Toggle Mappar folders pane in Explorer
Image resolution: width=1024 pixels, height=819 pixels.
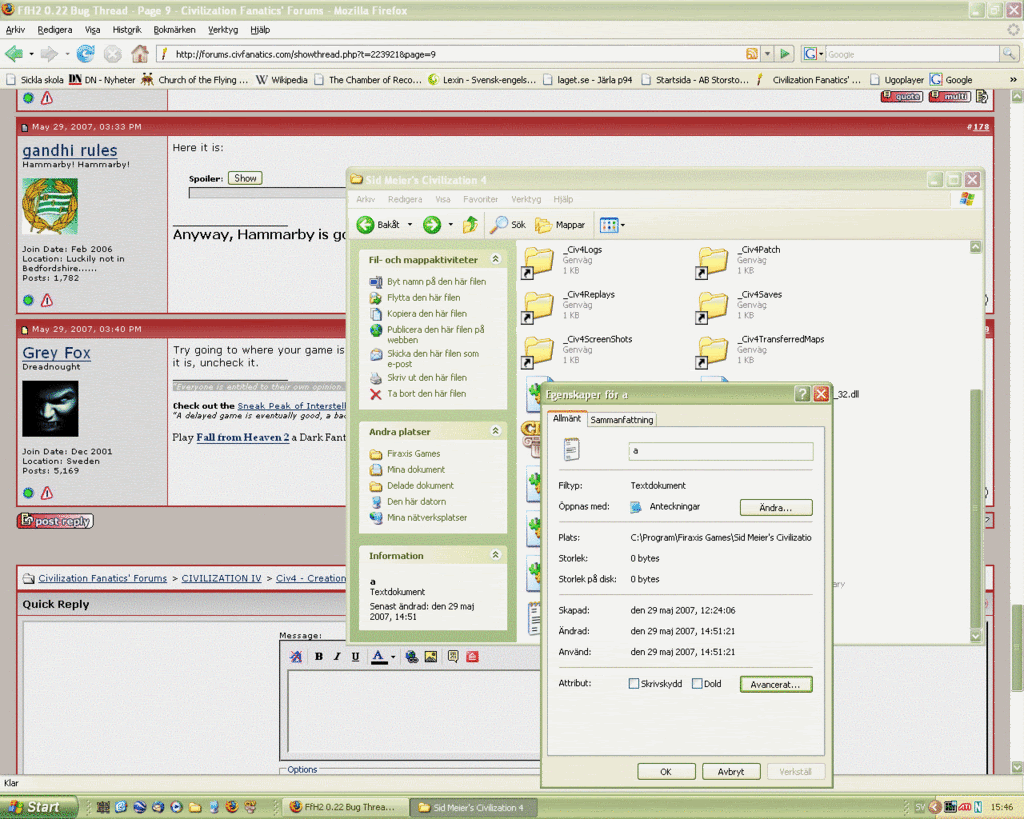(x=560, y=225)
